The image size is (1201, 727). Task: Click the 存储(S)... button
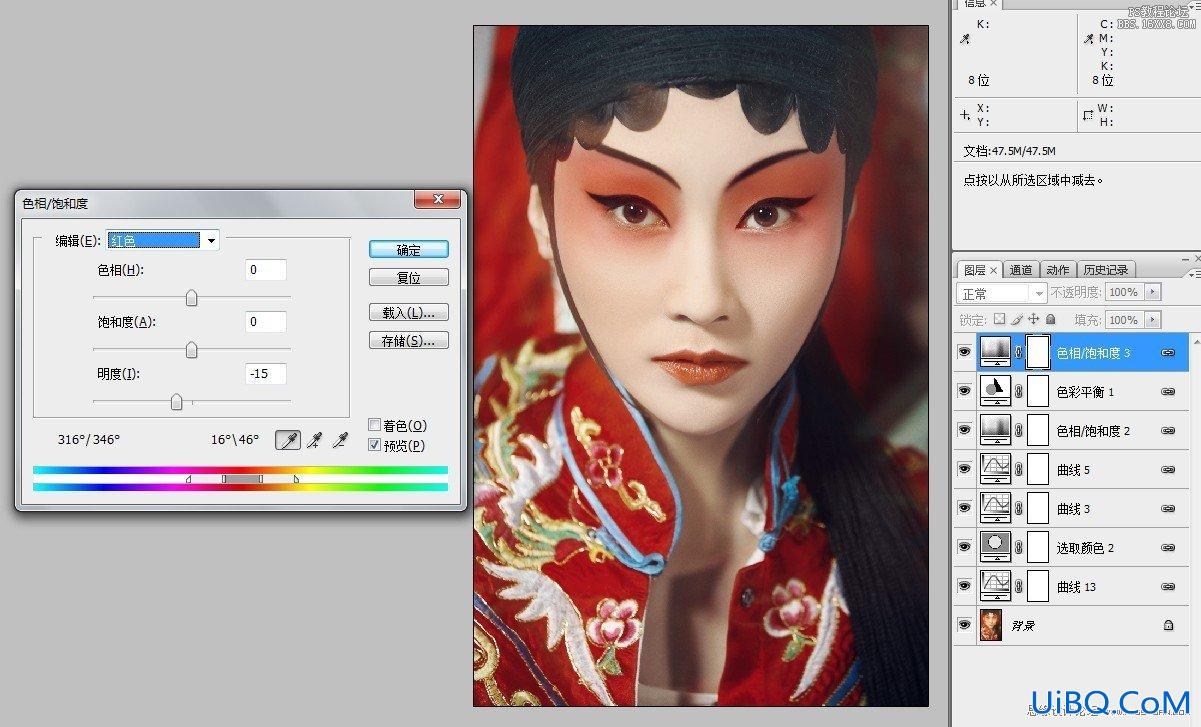[x=408, y=341]
